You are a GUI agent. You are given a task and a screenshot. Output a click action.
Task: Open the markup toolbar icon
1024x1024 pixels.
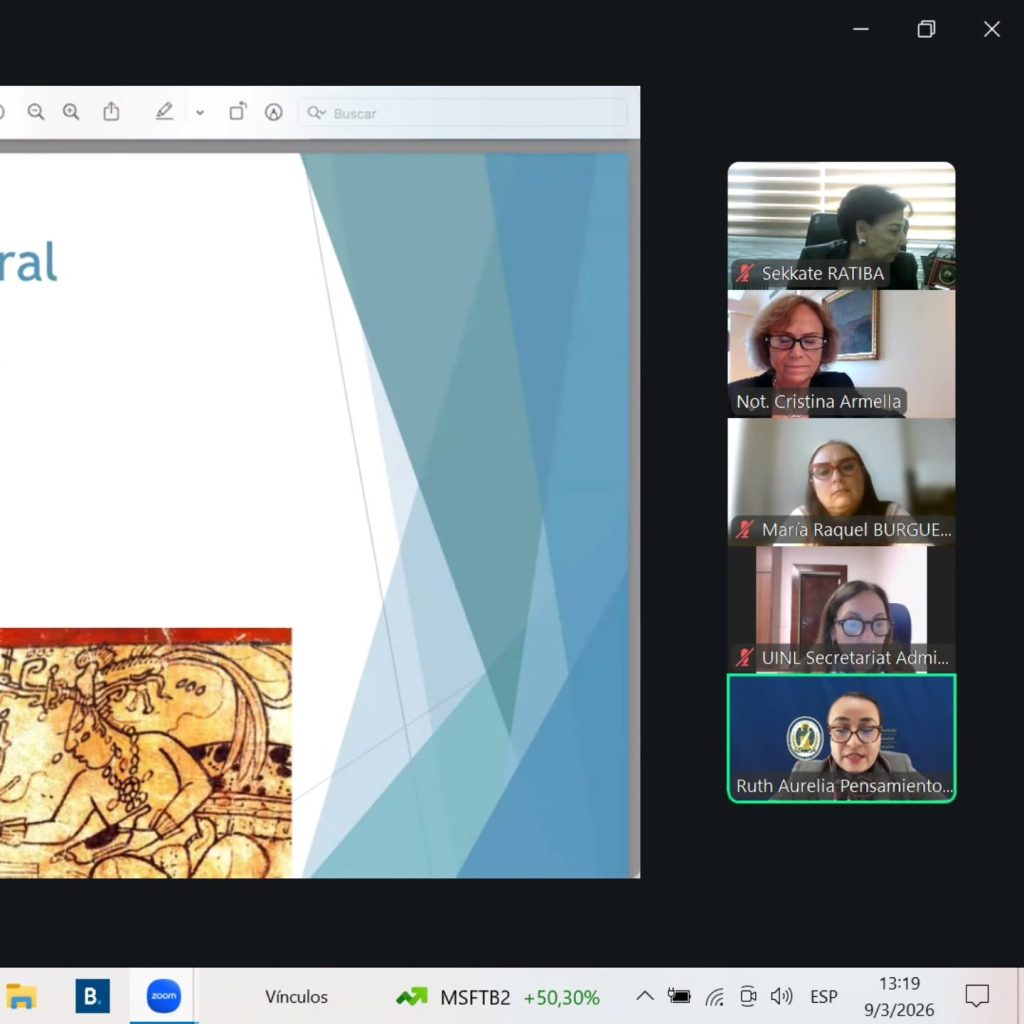tap(273, 112)
